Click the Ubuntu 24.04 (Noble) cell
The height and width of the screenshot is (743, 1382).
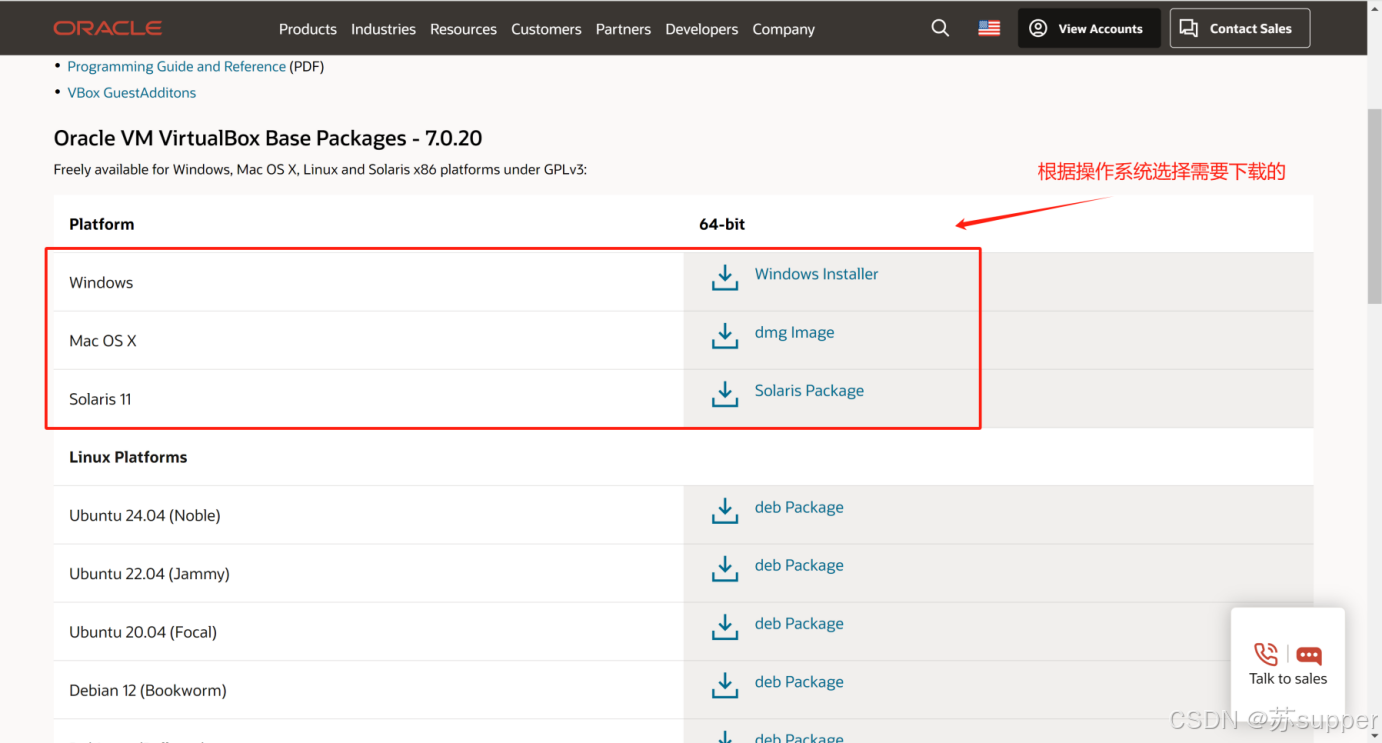click(x=369, y=515)
